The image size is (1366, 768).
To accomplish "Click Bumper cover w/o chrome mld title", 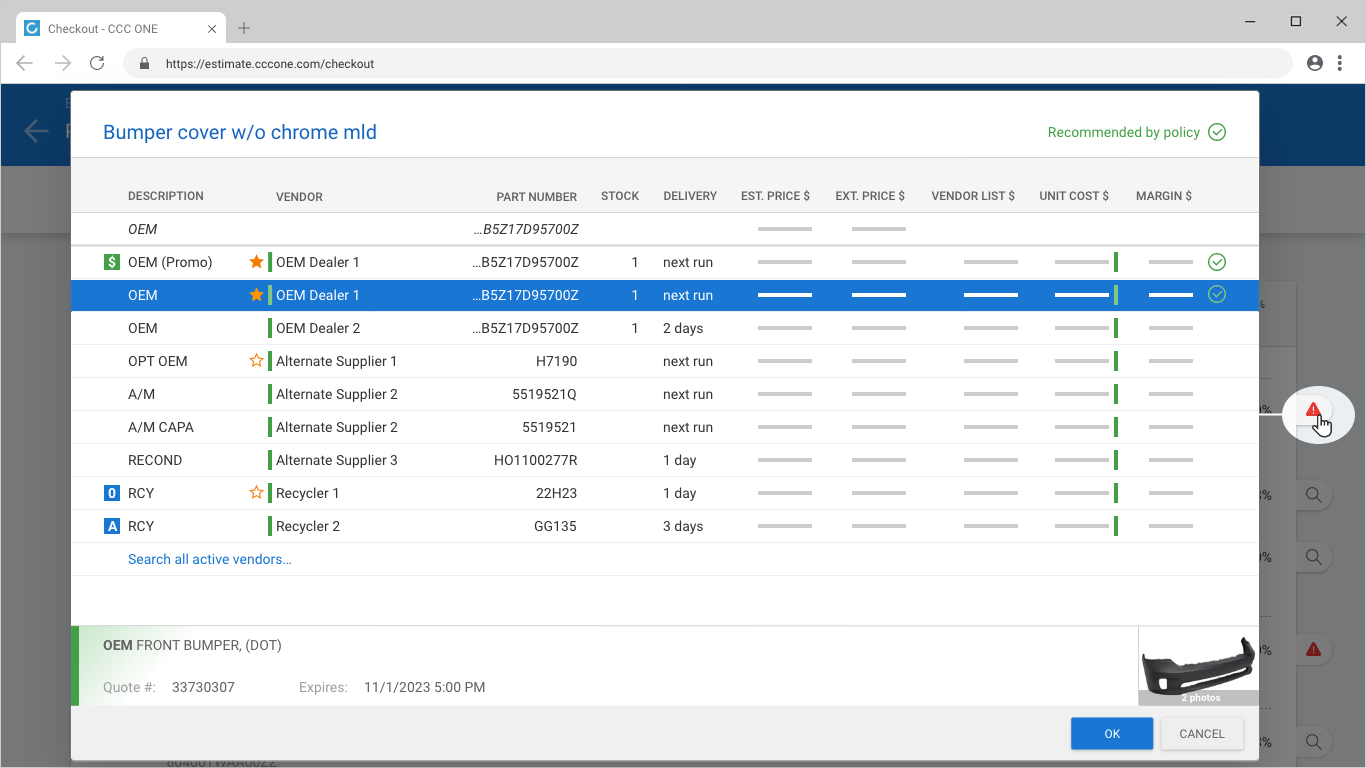I will (x=240, y=132).
